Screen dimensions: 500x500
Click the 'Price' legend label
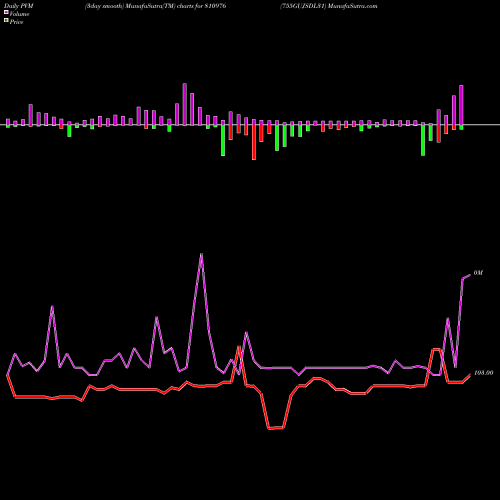coord(16,22)
